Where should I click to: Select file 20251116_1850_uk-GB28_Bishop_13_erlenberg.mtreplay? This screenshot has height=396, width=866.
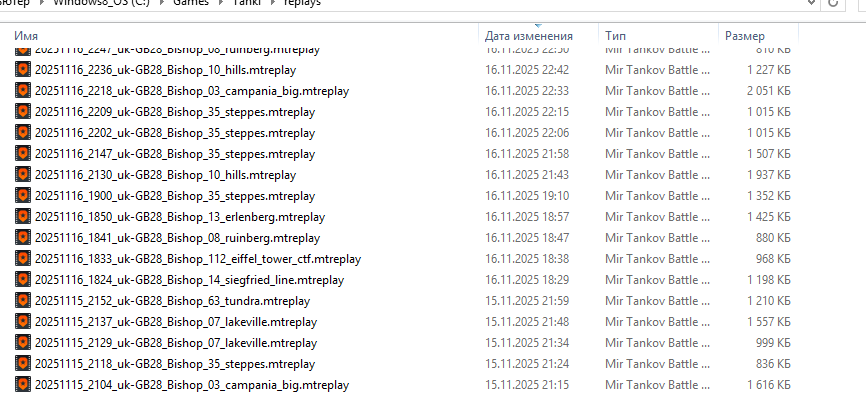(179, 217)
